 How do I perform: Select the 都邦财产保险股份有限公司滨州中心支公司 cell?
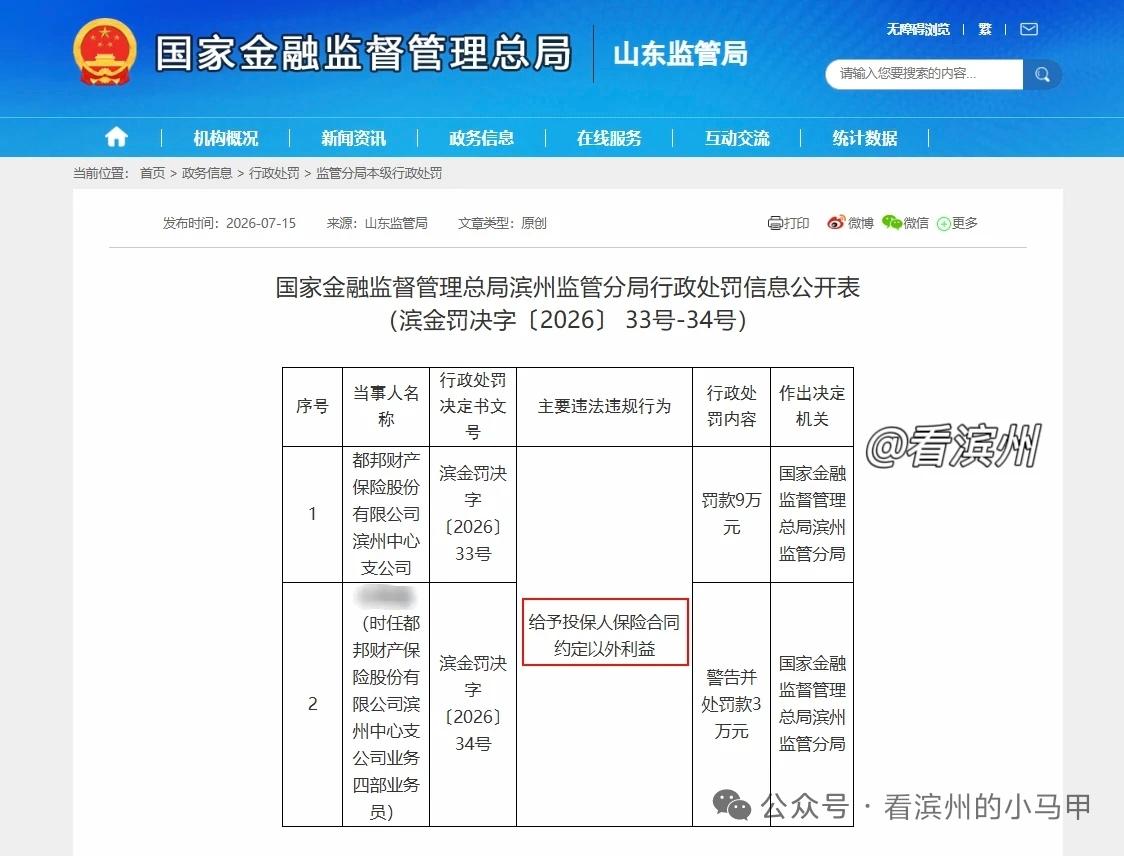click(386, 514)
